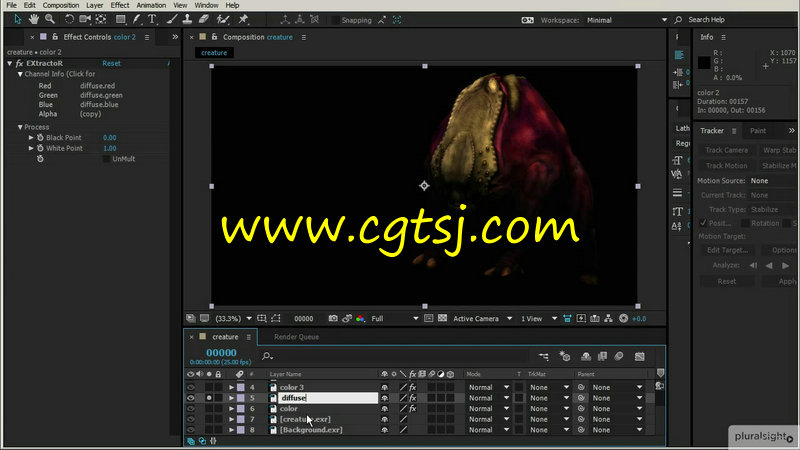
Task: Select the Selection arrow tool
Action: coord(18,19)
